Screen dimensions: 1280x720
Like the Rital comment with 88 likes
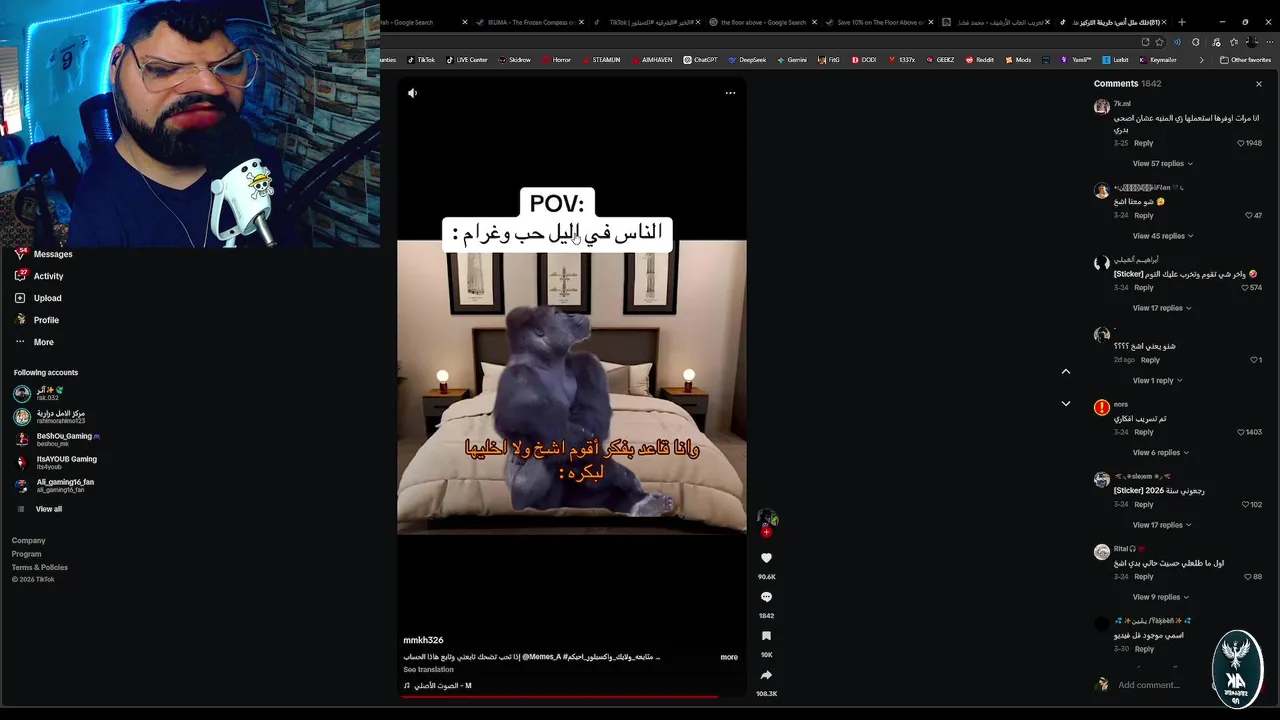tap(1249, 577)
